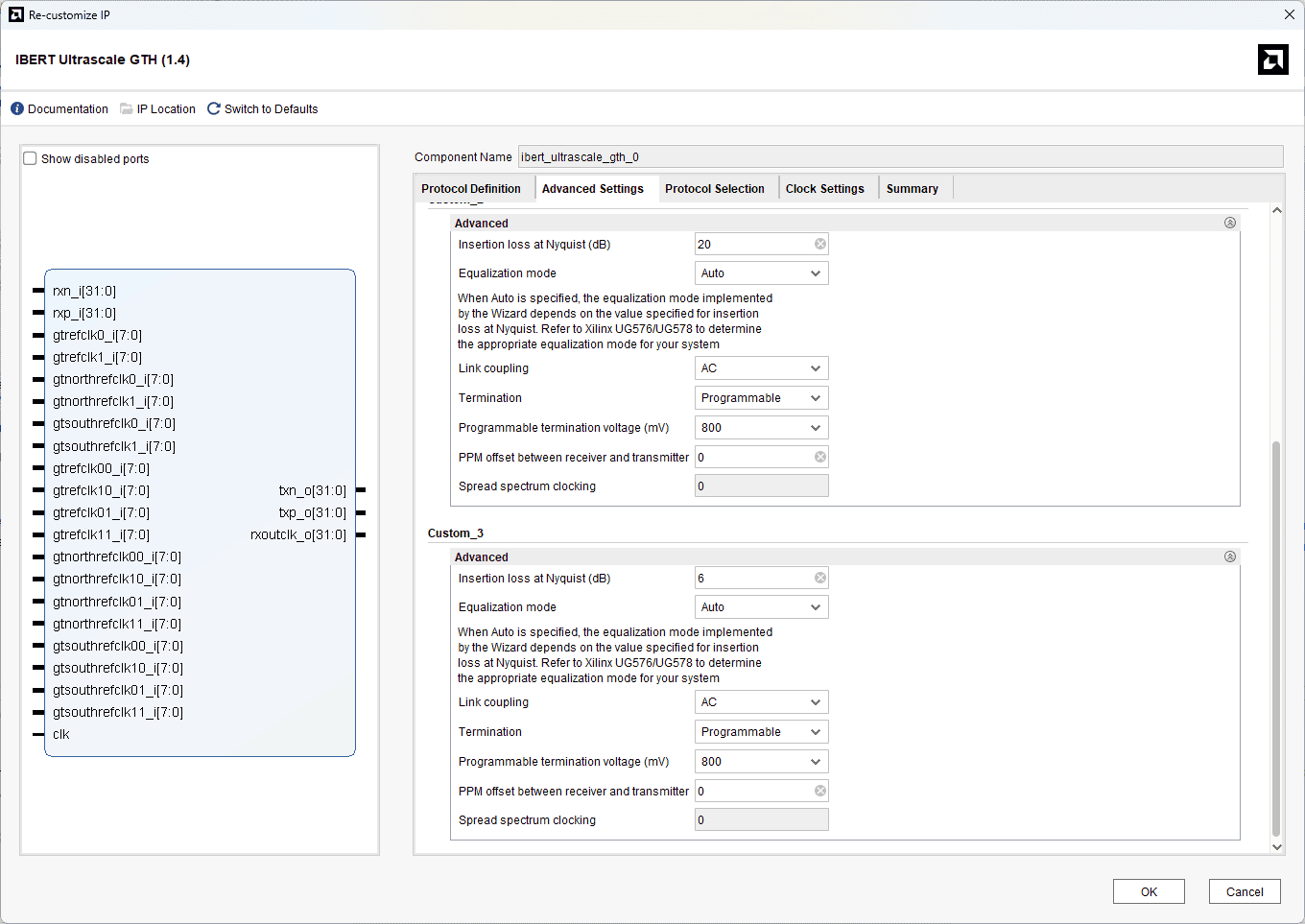This screenshot has width=1305, height=924.
Task: Open Custom_3 Termination dropdown
Action: tap(761, 732)
